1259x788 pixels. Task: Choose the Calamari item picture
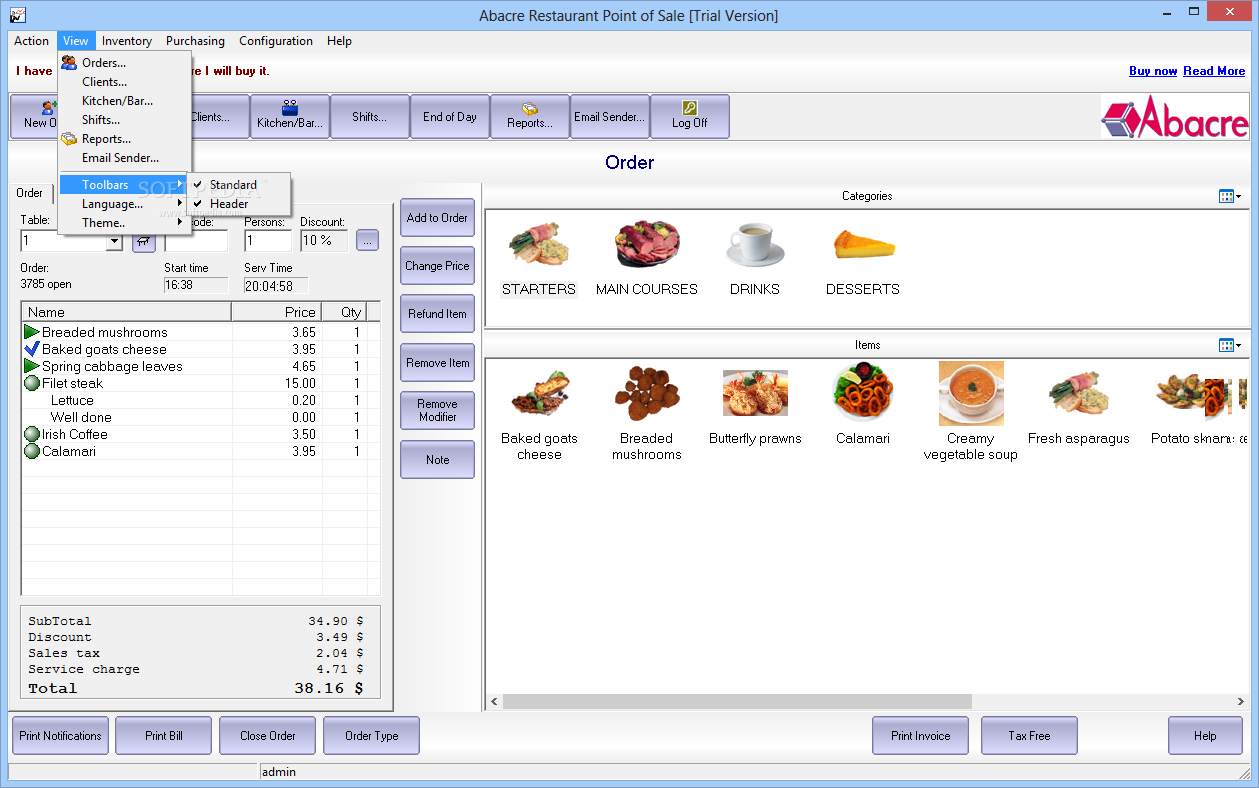[863, 392]
